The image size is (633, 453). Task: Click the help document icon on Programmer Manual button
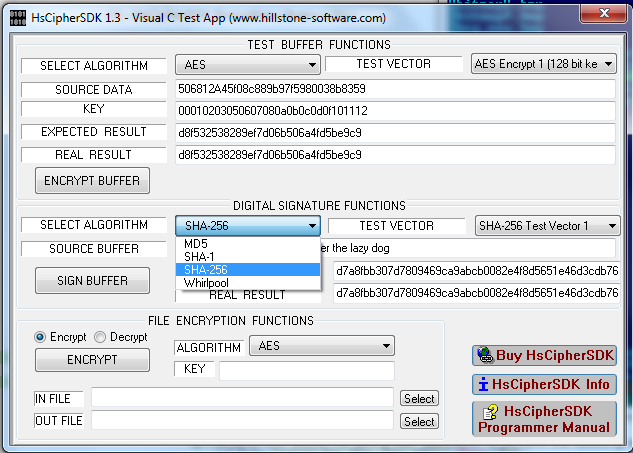click(x=490, y=412)
